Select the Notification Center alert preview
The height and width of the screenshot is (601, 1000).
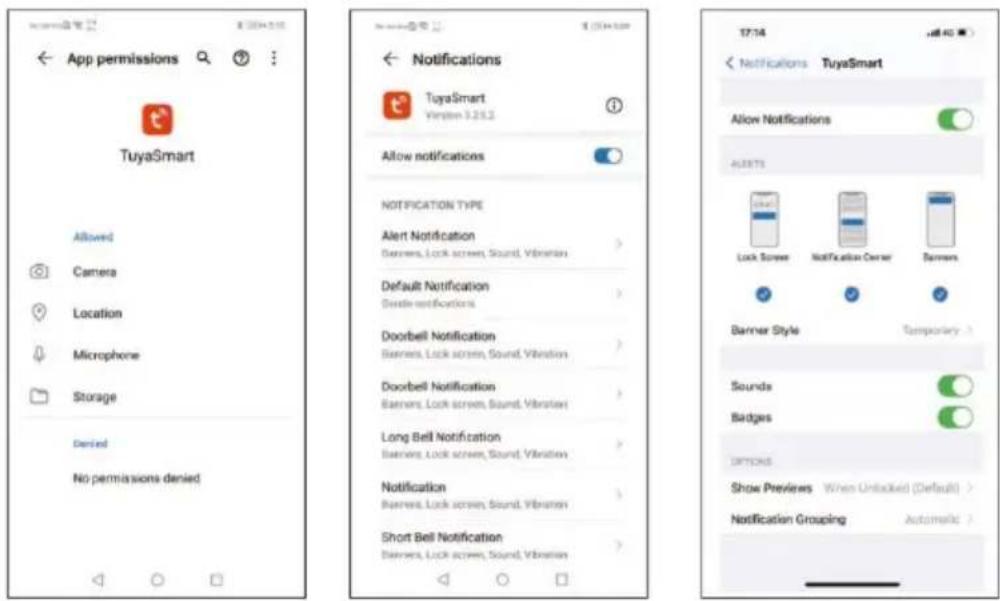(x=852, y=219)
